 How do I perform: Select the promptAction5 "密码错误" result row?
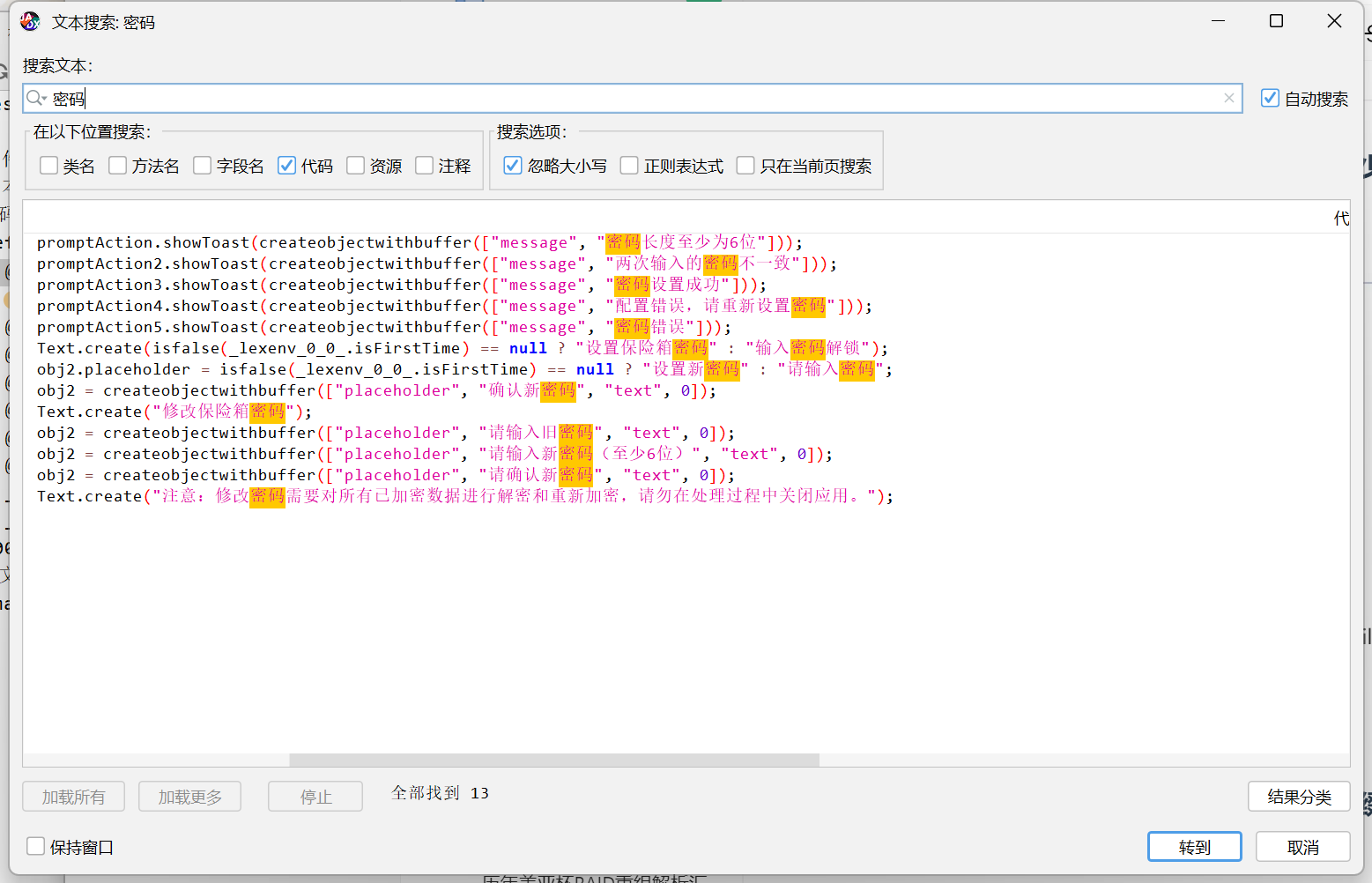(686, 327)
